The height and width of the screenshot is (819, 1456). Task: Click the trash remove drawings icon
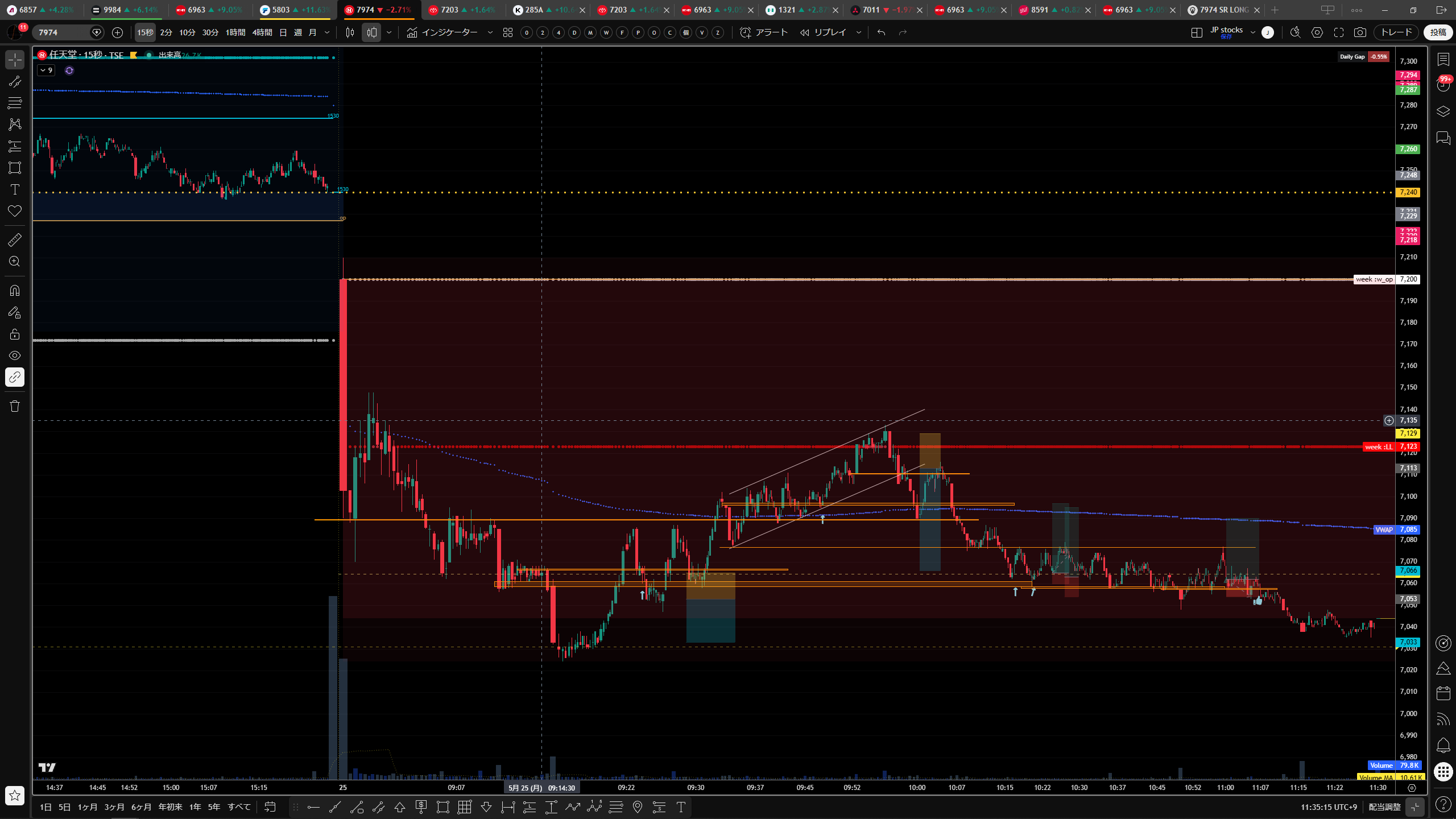(x=15, y=406)
